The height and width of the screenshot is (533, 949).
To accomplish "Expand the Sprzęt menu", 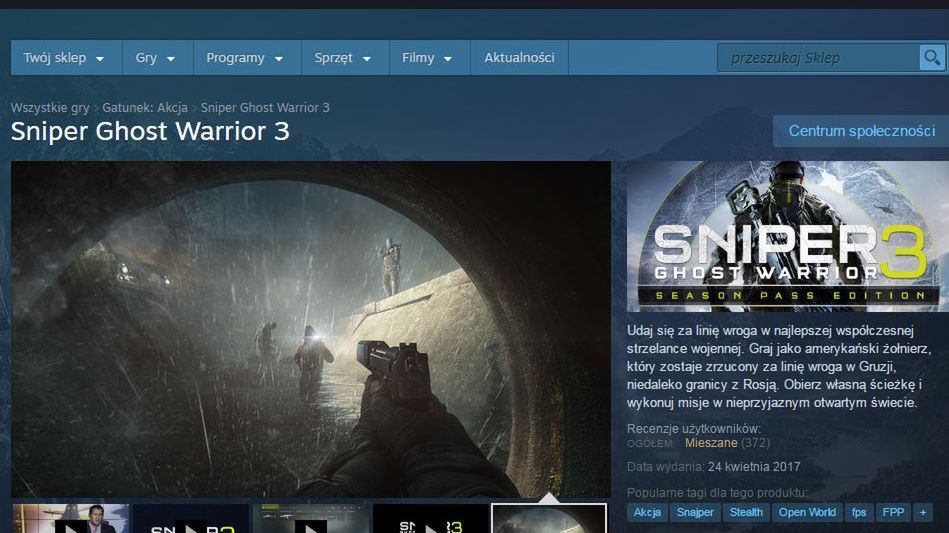I will point(345,58).
